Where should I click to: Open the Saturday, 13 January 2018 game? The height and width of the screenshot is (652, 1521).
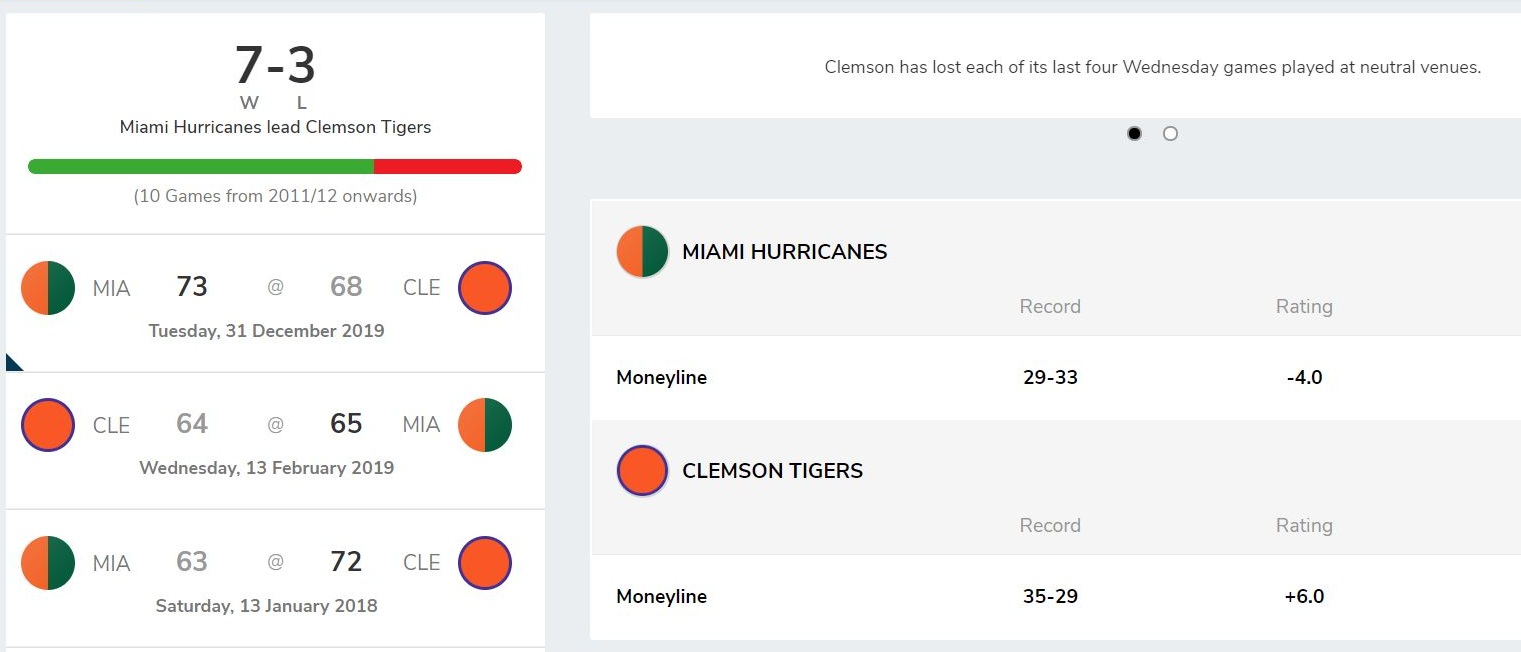pyautogui.click(x=266, y=606)
